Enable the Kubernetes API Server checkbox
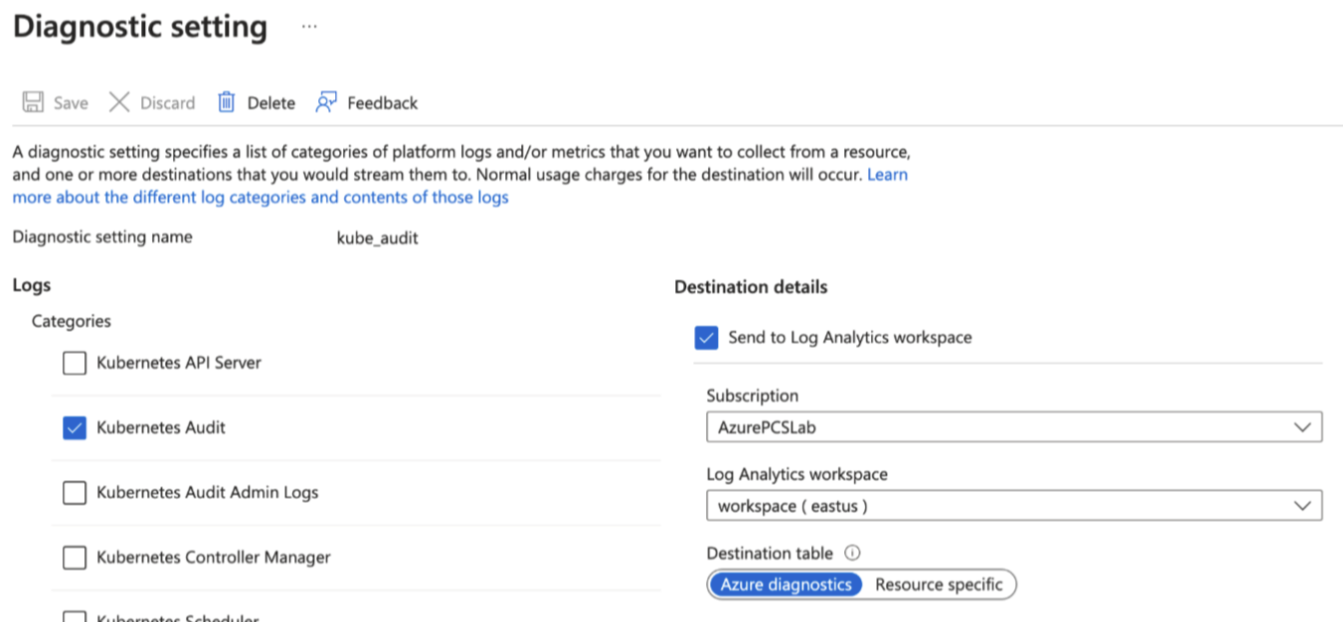Viewport: 1343px width, 622px height. pyautogui.click(x=75, y=363)
